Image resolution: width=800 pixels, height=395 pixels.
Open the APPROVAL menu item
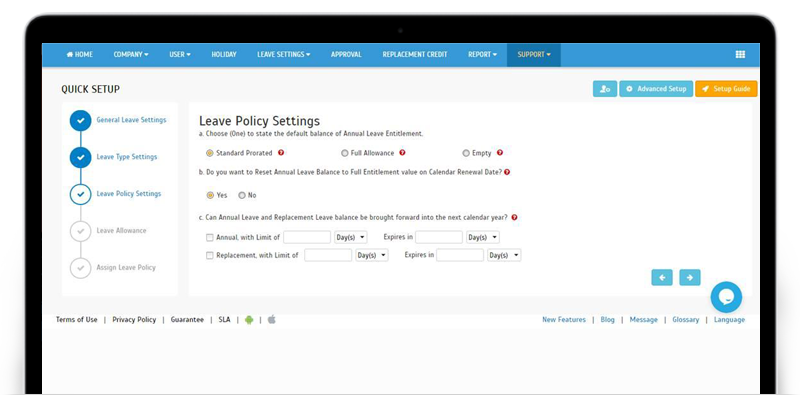(x=346, y=55)
